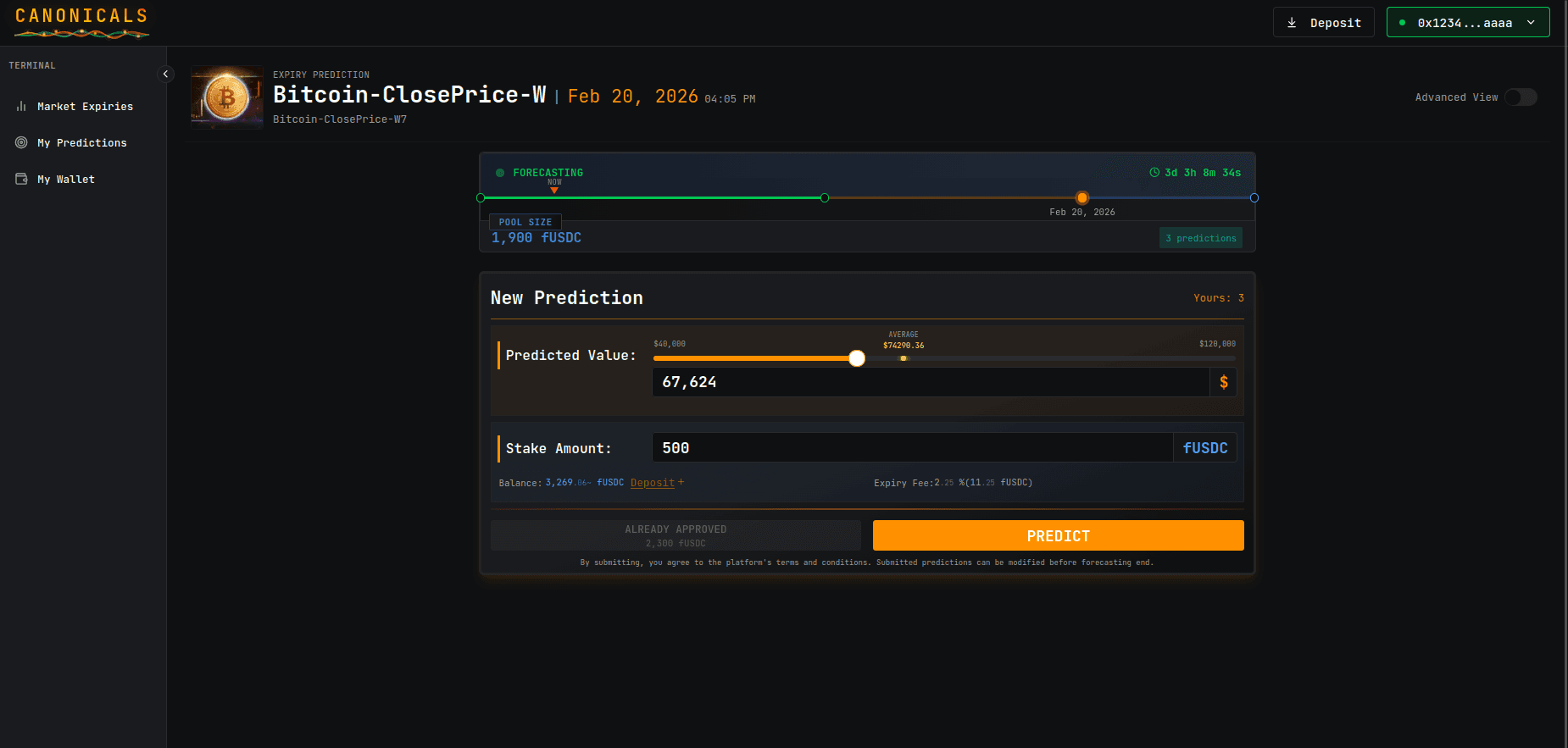Click the wallet dropdown chevron arrow
This screenshot has height=748, width=1568.
(x=1531, y=23)
